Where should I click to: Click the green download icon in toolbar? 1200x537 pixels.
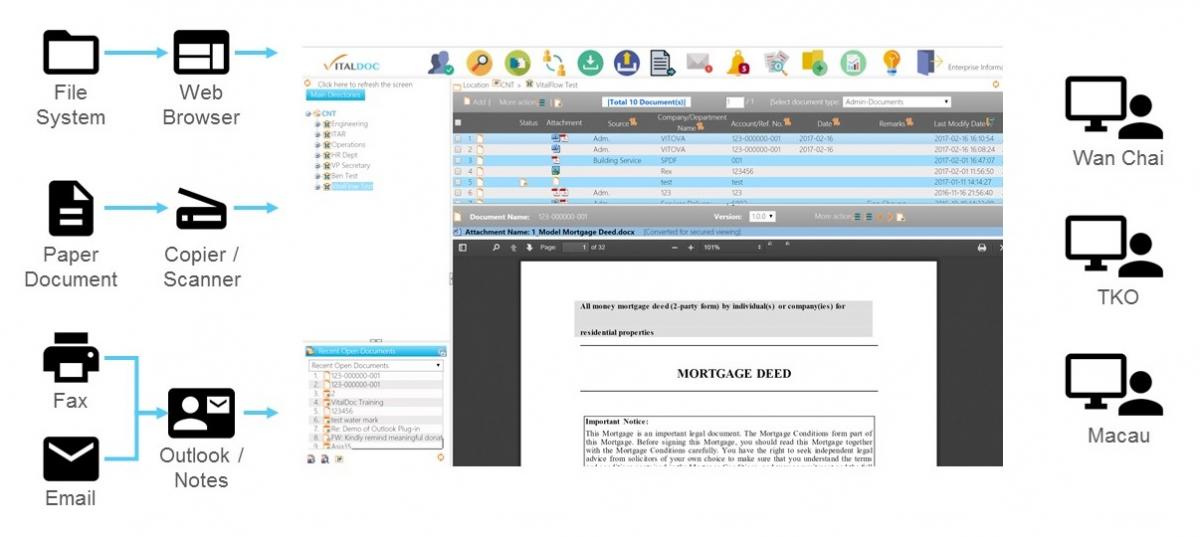coord(591,62)
